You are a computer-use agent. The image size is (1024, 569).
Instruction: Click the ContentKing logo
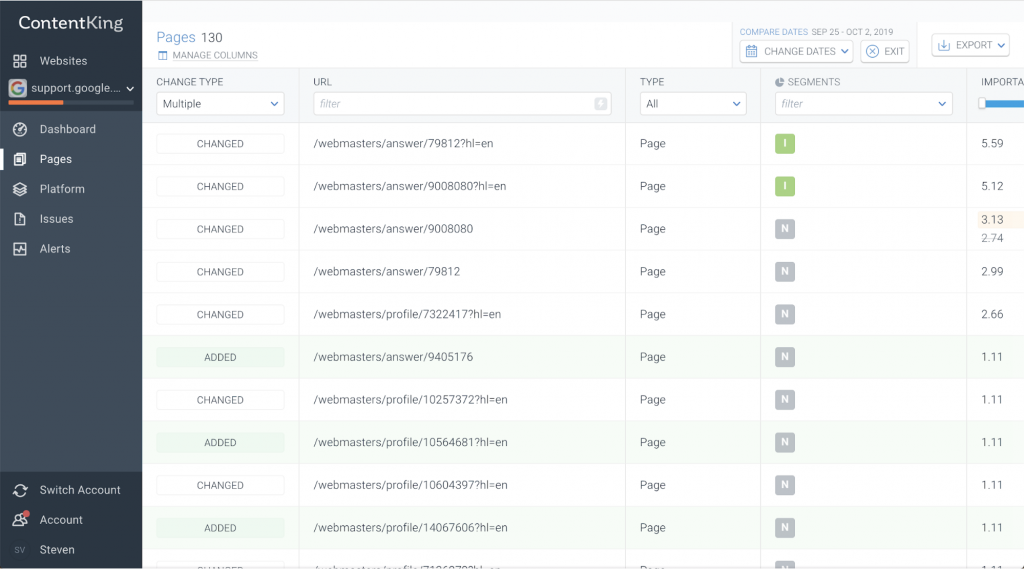(71, 23)
